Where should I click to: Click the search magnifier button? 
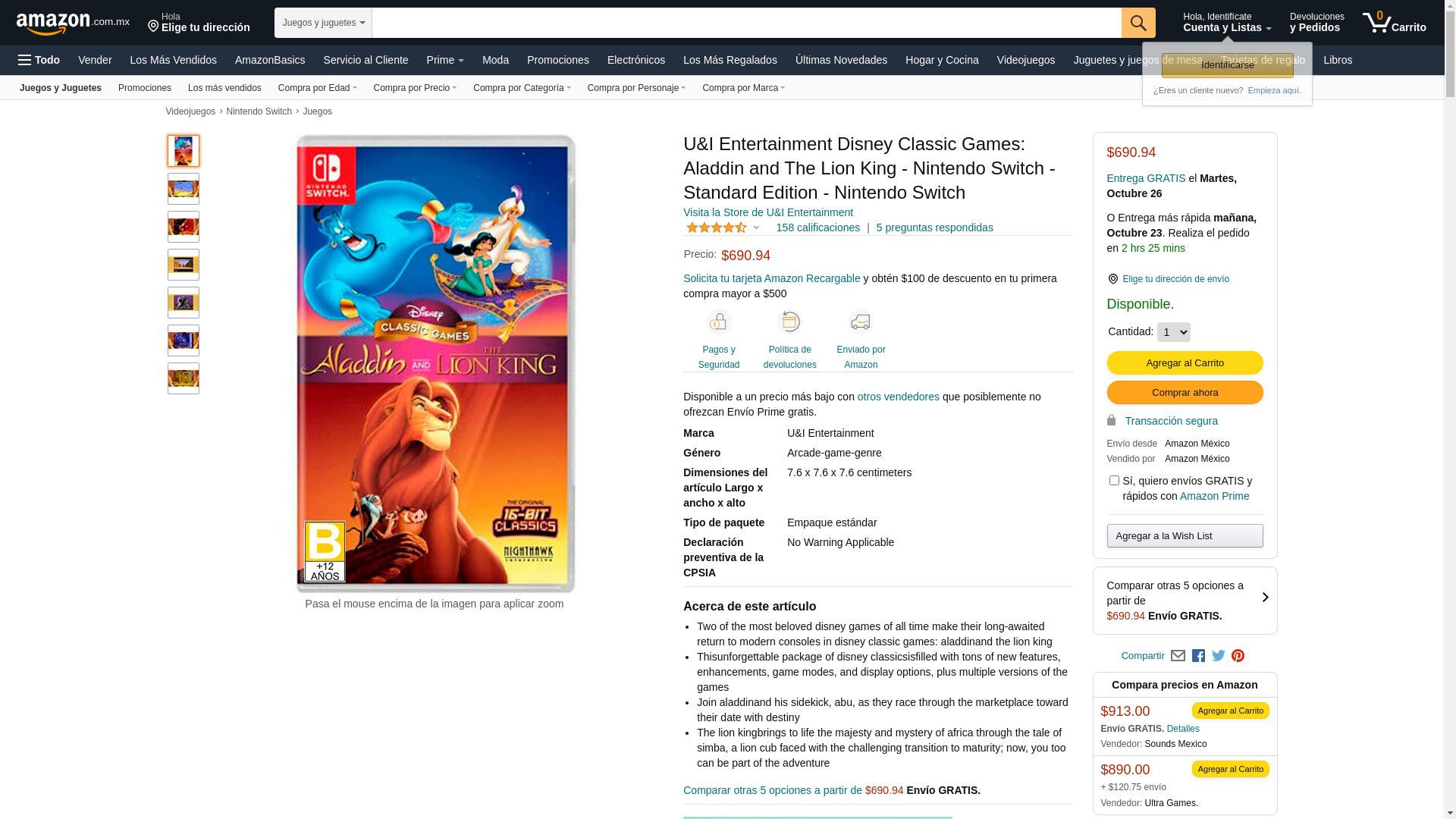(x=1138, y=23)
